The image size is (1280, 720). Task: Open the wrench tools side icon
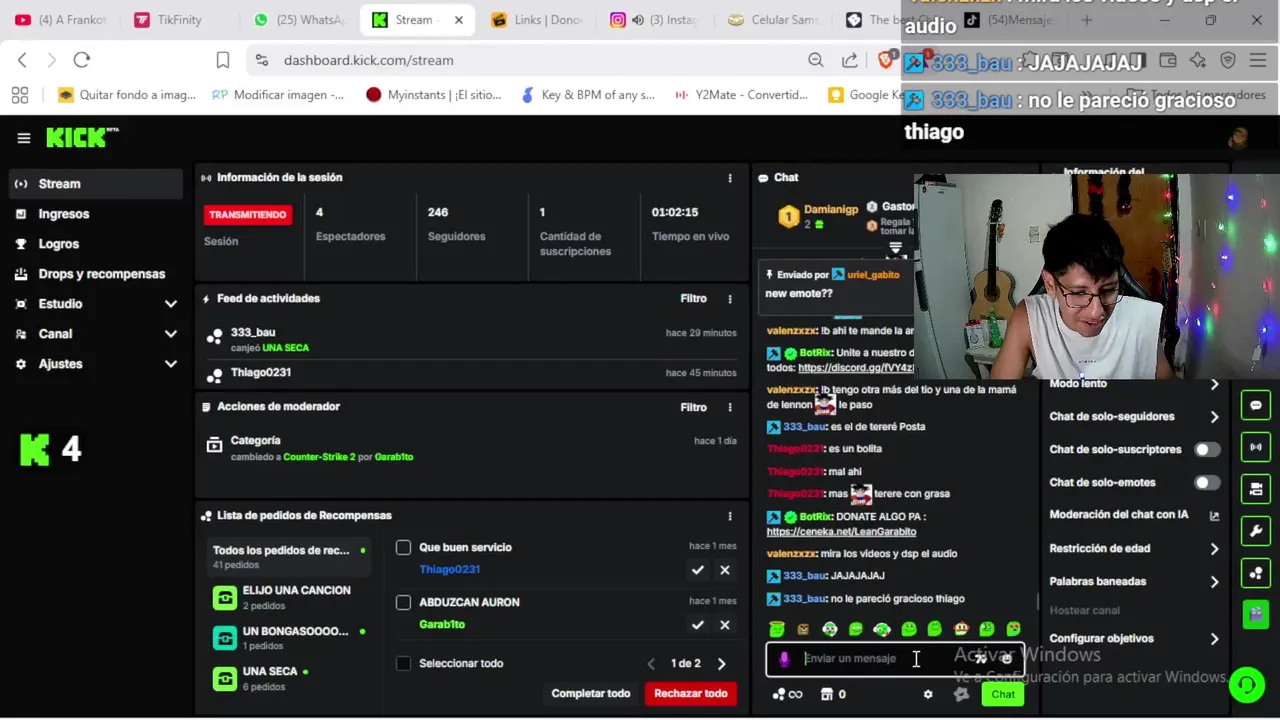(1256, 531)
